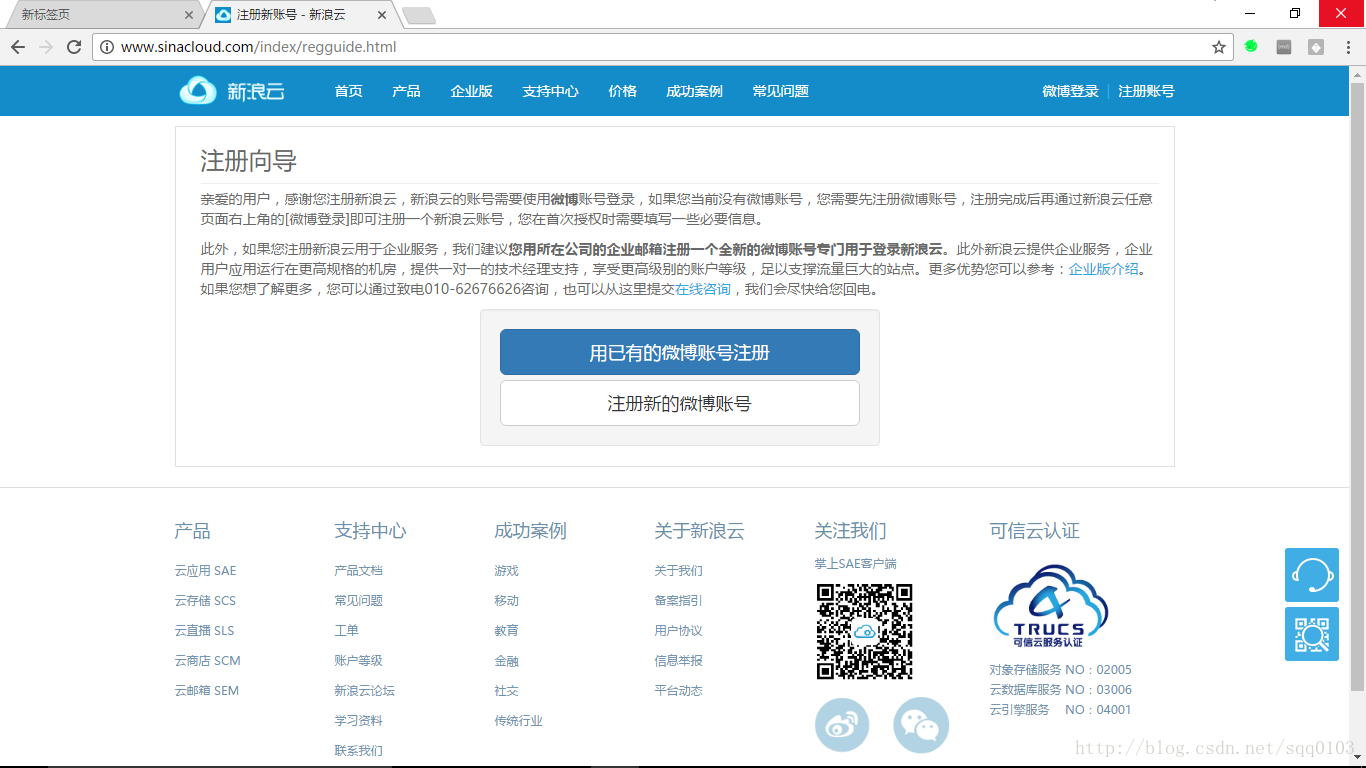Open the 新浪云论坛 footer link
The image size is (1366, 768).
(x=364, y=691)
